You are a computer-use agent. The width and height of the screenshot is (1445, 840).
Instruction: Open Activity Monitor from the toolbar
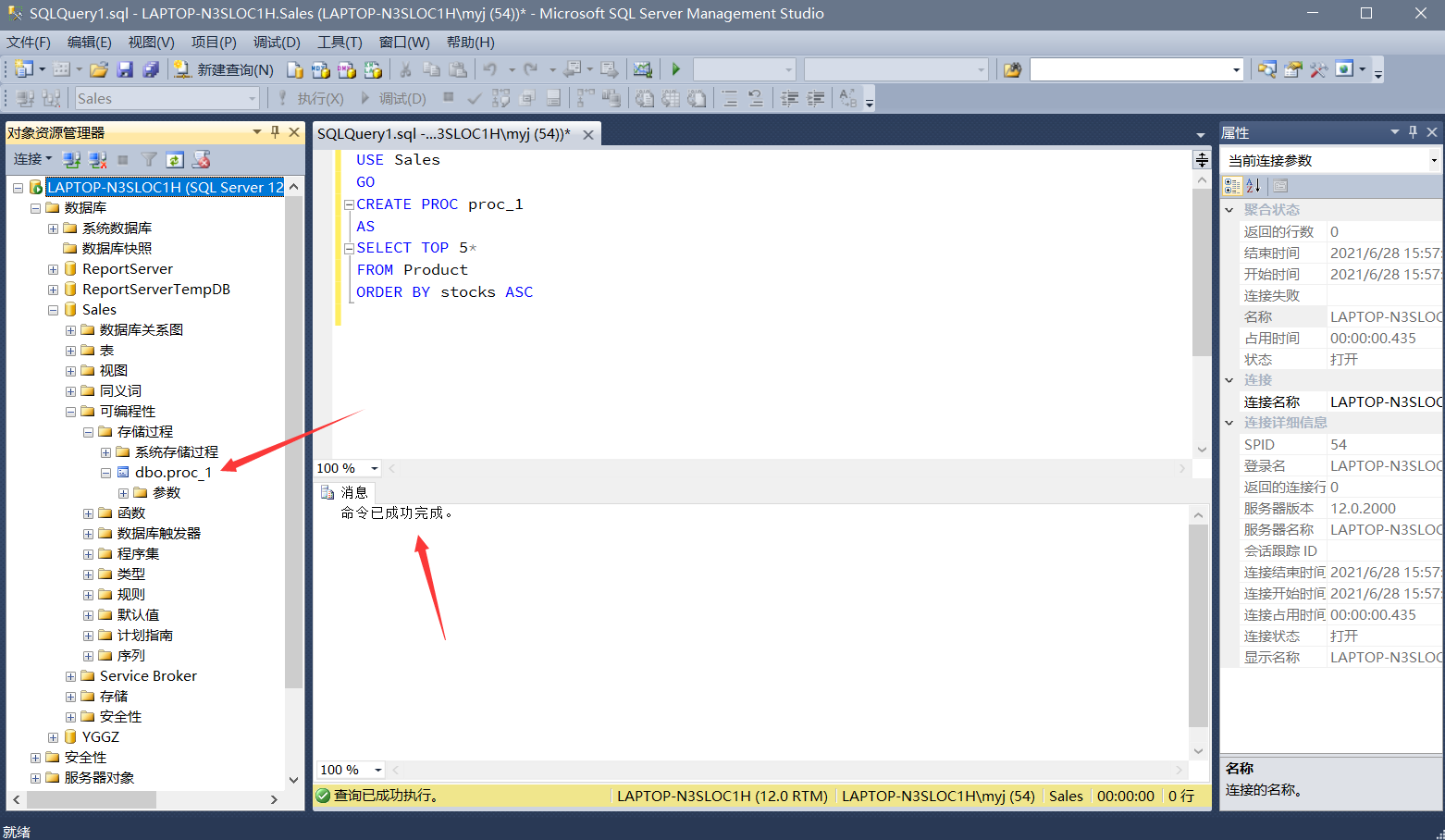[x=642, y=69]
